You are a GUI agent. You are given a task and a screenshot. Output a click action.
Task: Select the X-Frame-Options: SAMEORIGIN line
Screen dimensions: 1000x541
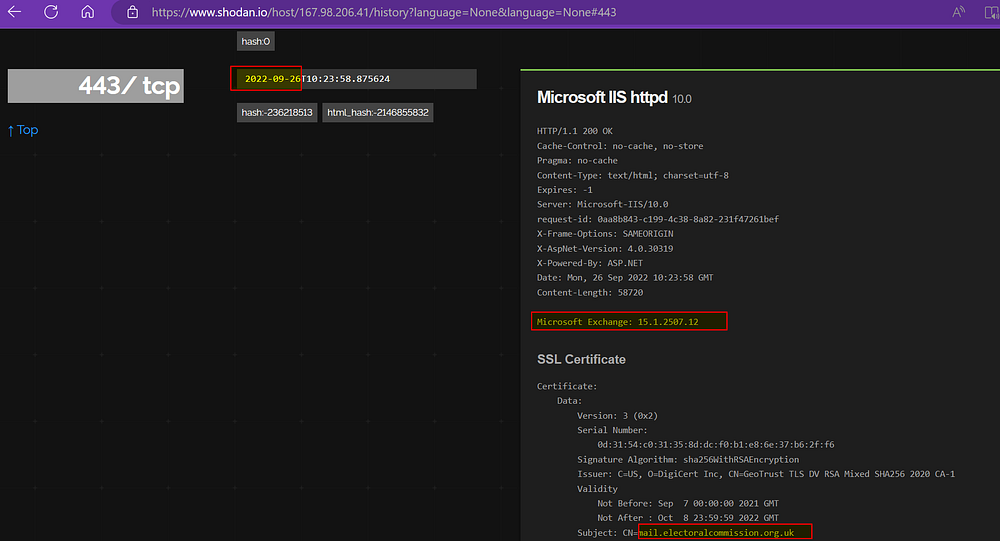coord(605,234)
